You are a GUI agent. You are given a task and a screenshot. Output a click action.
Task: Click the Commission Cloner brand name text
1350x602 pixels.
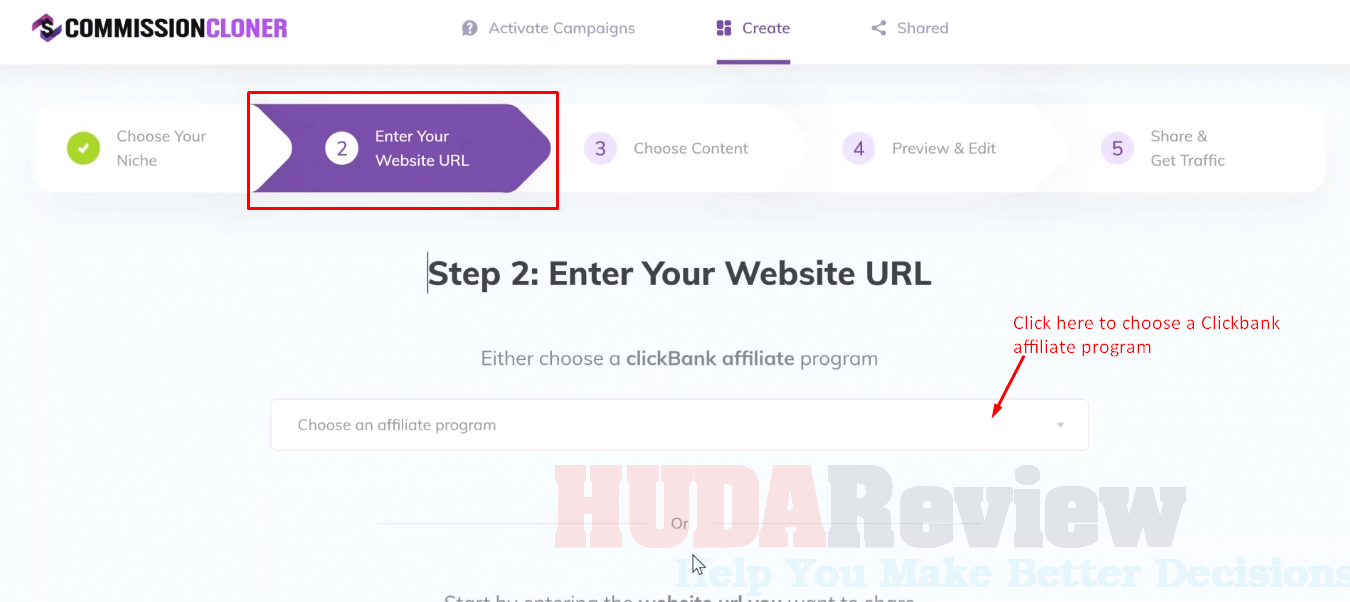click(176, 28)
